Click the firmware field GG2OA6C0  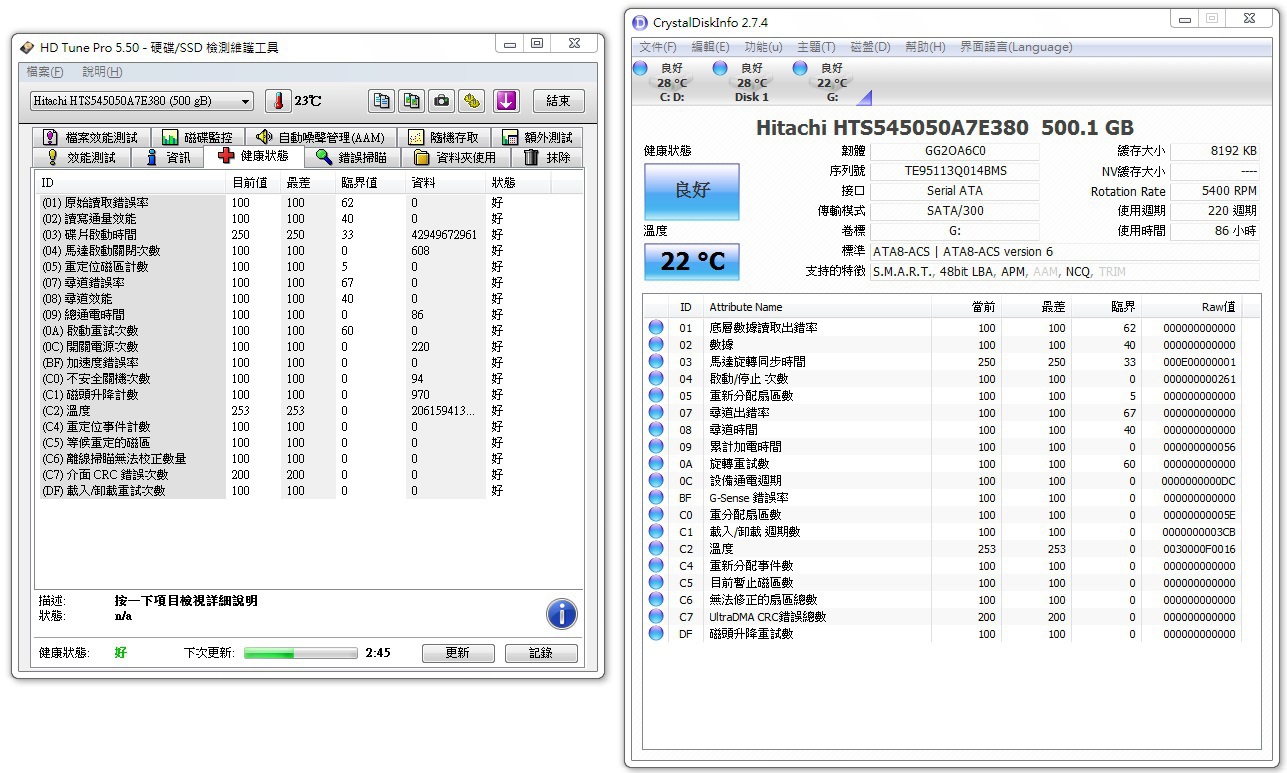tap(955, 151)
